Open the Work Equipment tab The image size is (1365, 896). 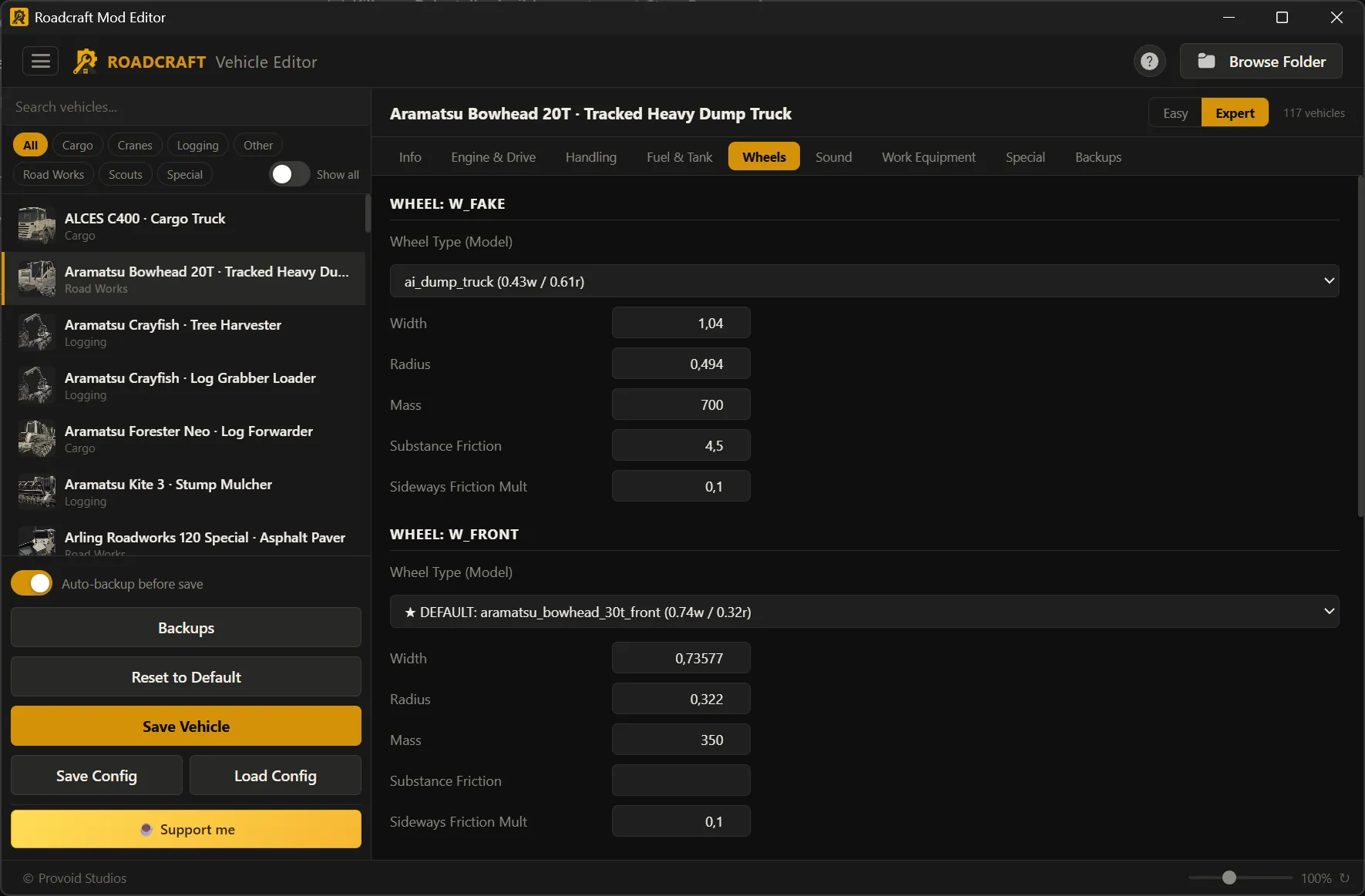tap(929, 156)
